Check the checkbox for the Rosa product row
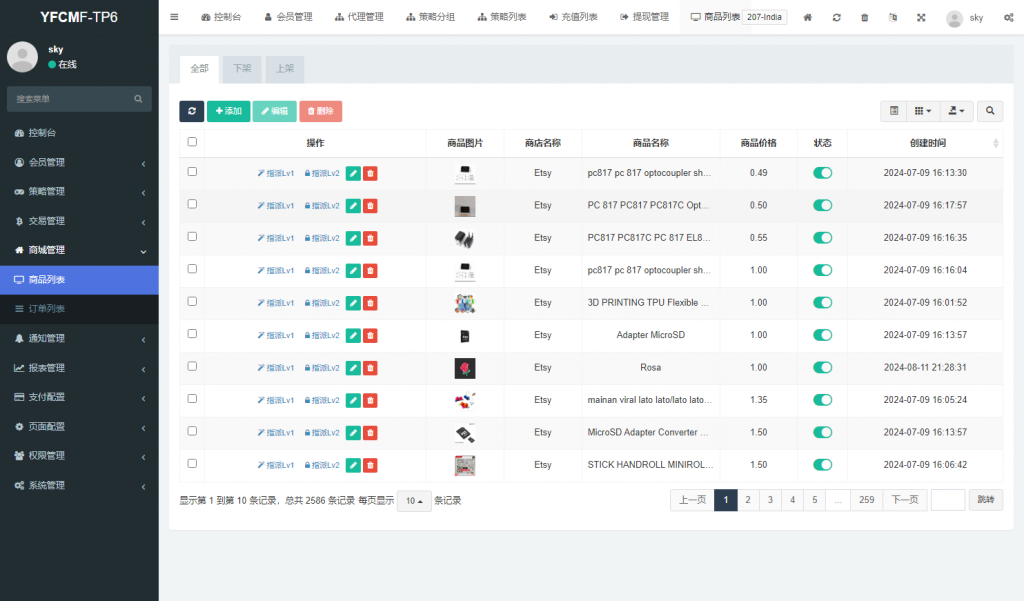This screenshot has height=601, width=1024. [x=192, y=367]
